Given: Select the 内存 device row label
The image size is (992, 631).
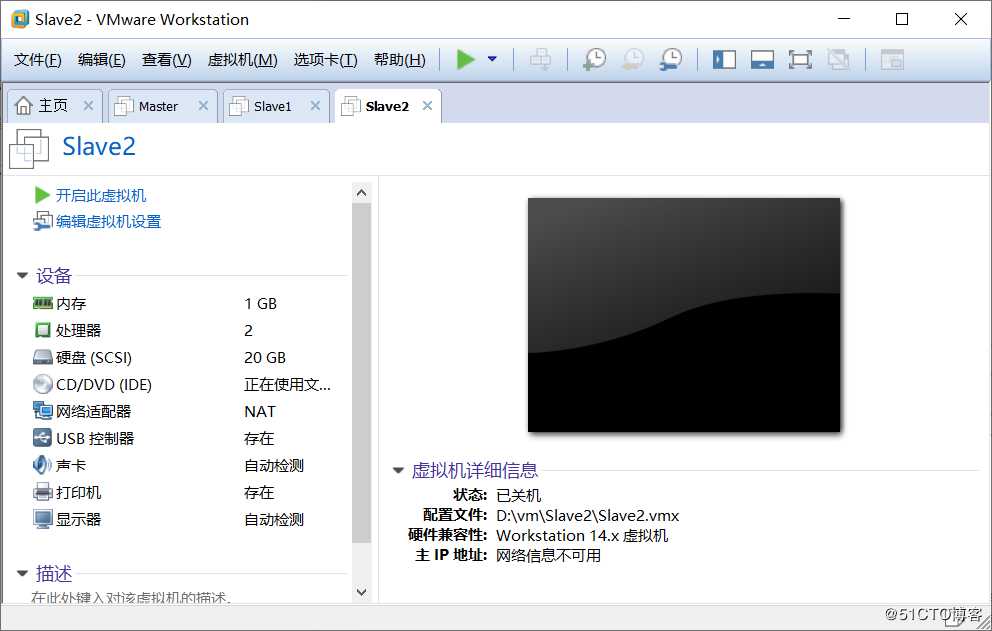Looking at the screenshot, I should tap(71, 304).
